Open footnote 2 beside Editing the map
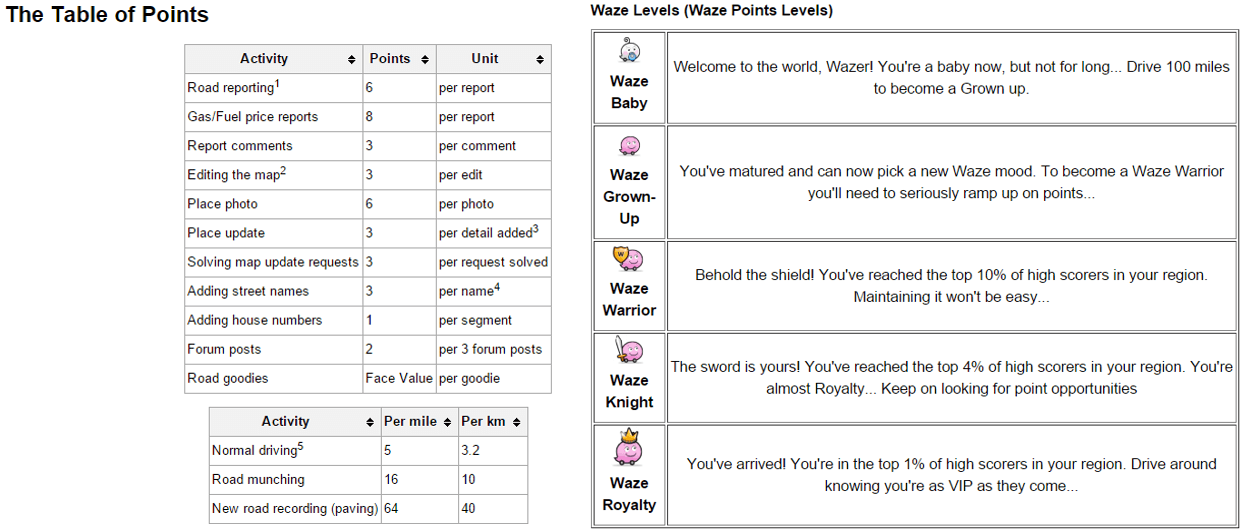 point(283,171)
